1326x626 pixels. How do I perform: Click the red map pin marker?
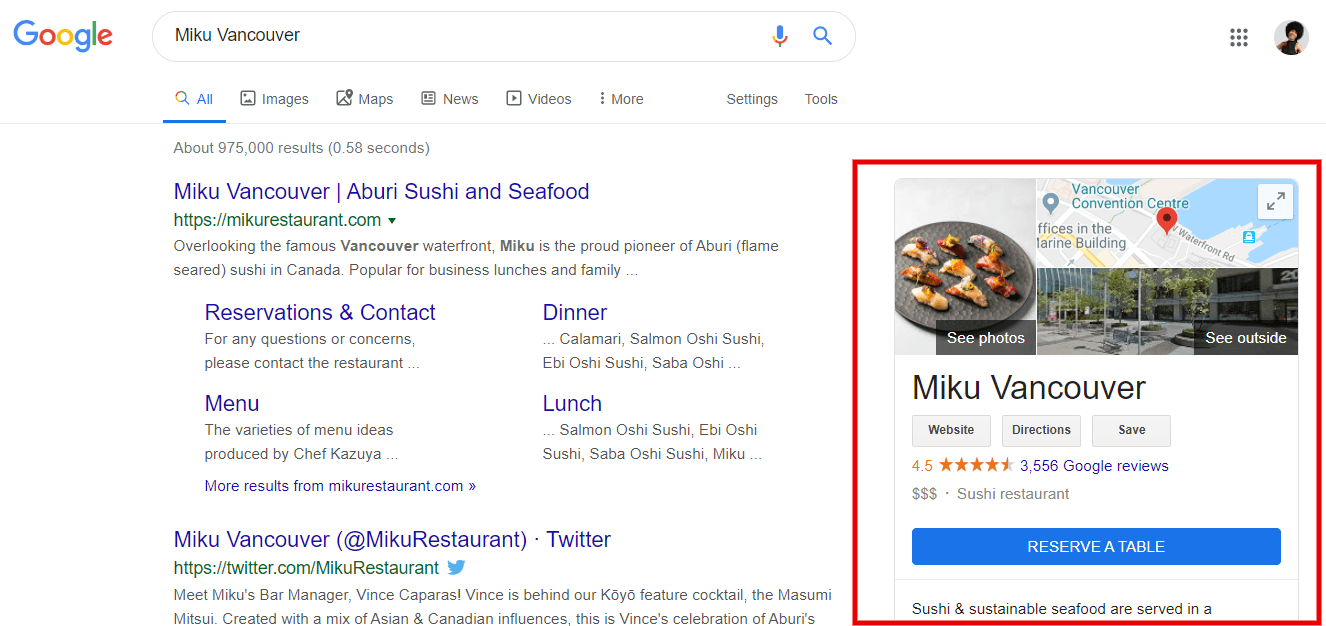tap(1166, 220)
